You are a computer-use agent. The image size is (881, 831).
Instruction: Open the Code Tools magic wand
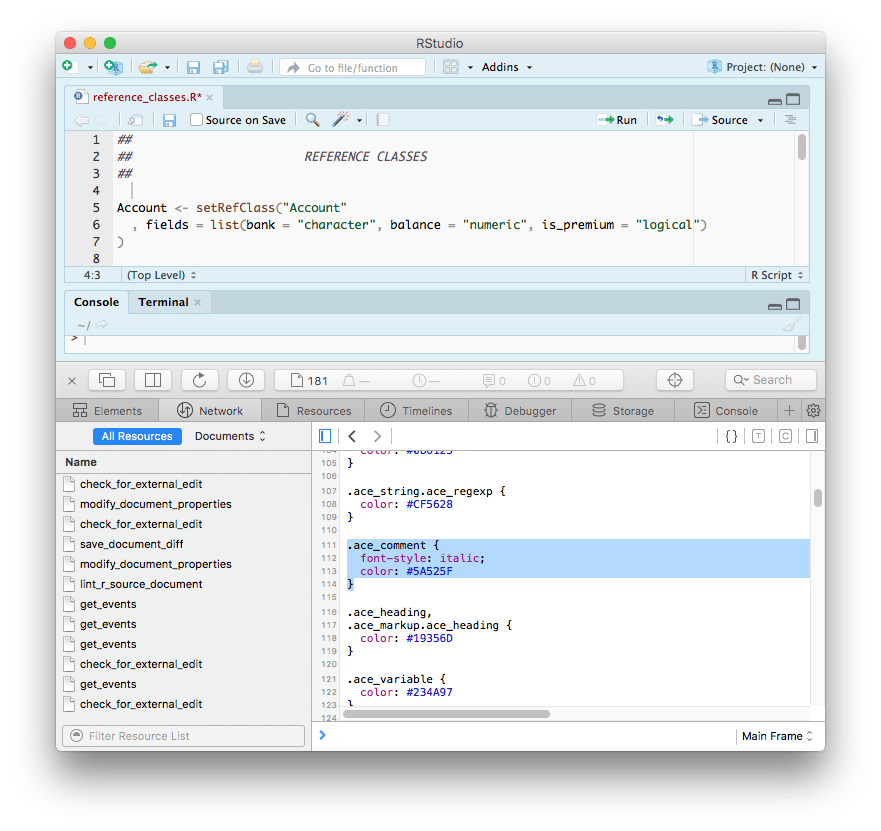340,119
